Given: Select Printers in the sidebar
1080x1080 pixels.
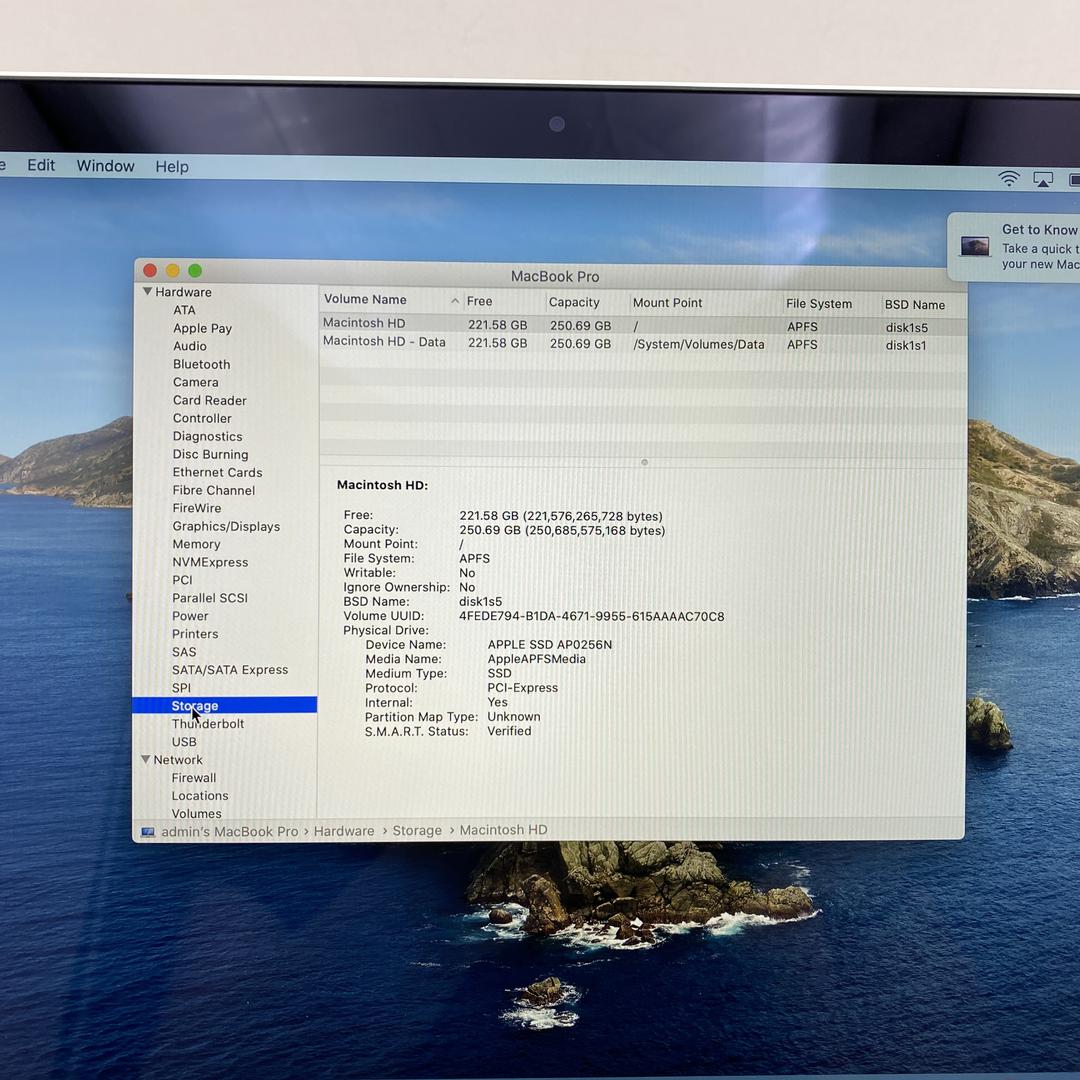Looking at the screenshot, I should pyautogui.click(x=195, y=634).
